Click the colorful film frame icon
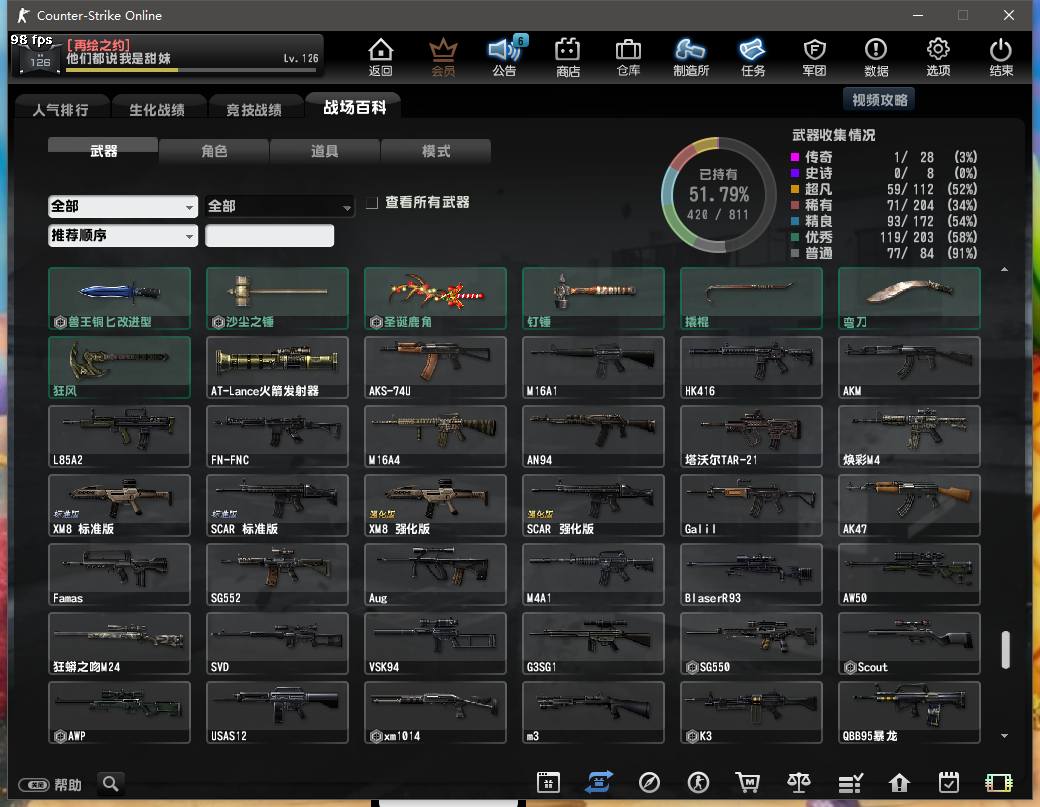This screenshot has height=807, width=1040. tap(998, 783)
